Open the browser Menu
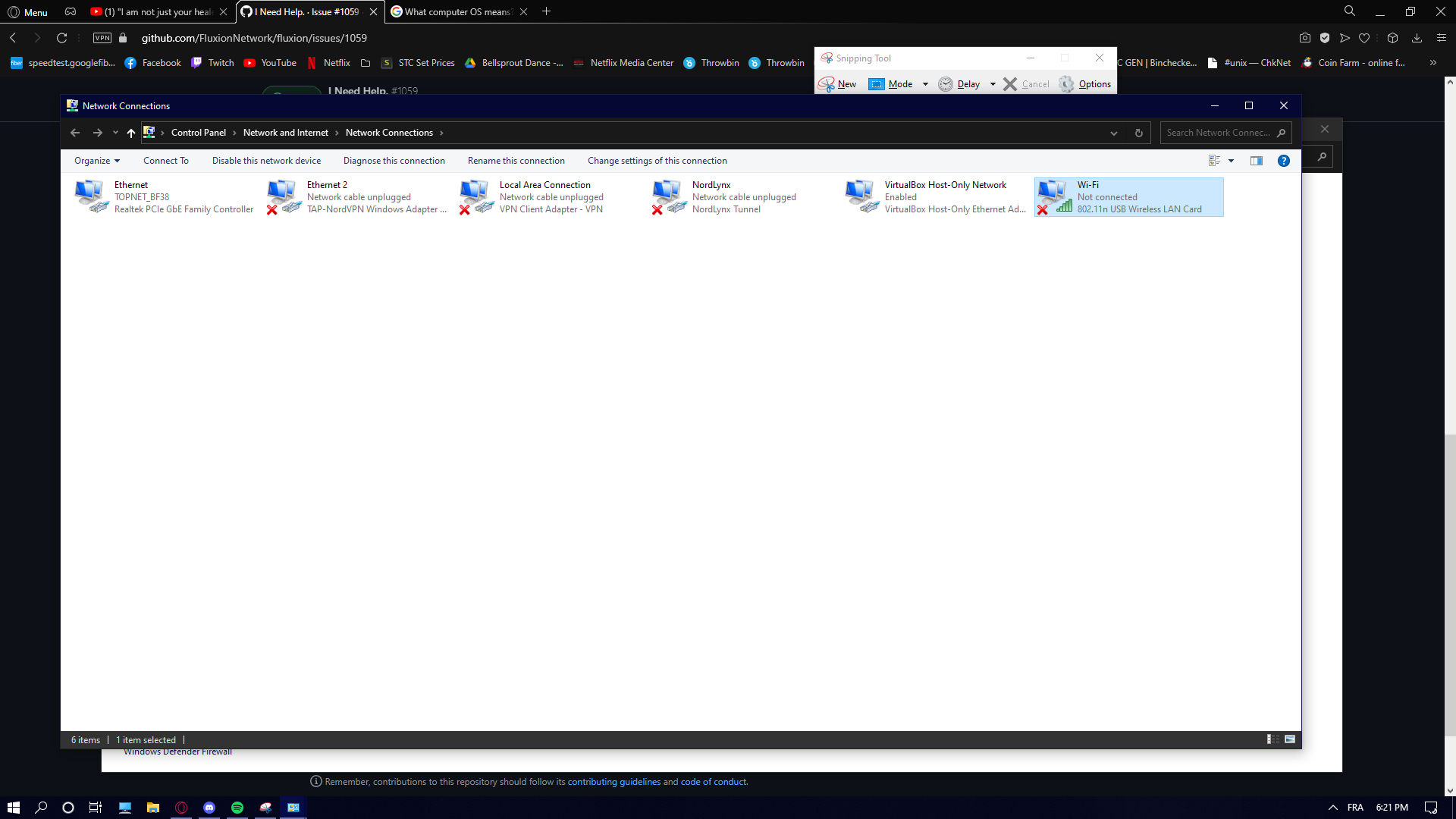 pos(27,11)
